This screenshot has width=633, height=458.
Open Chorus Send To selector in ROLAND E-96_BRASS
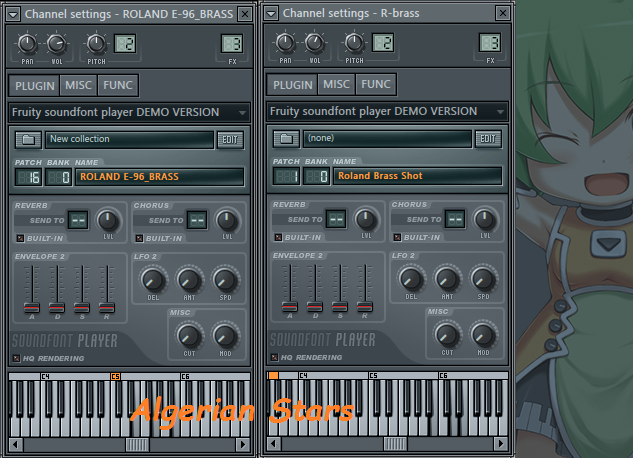197,220
